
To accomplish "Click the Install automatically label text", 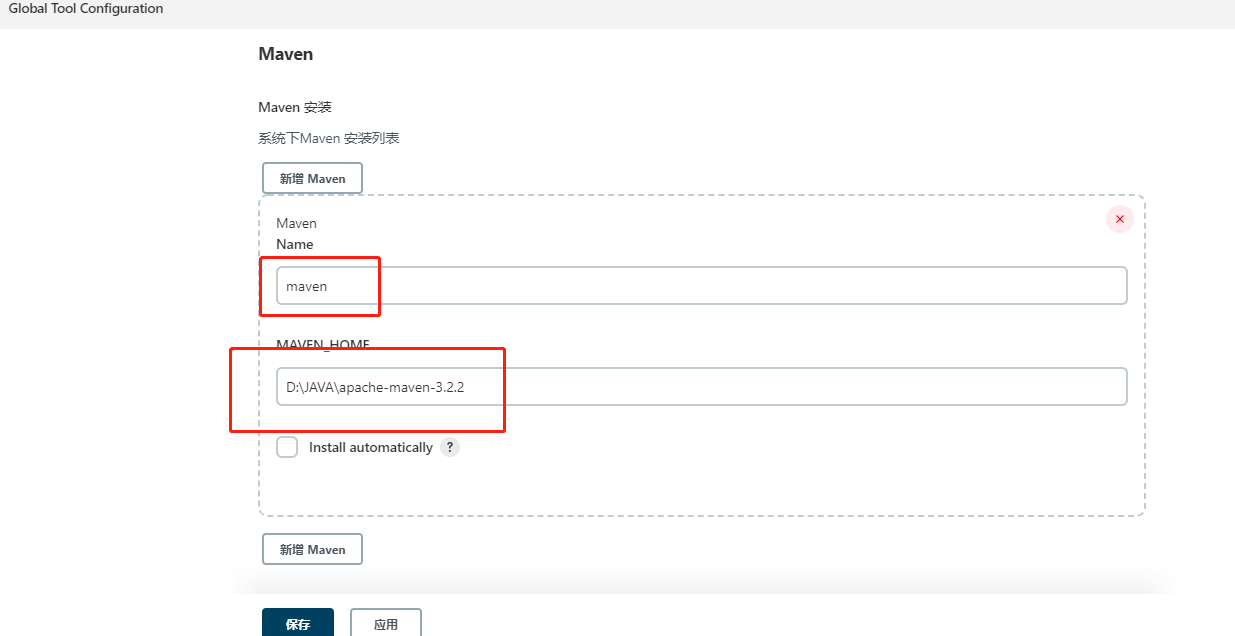I will [371, 447].
